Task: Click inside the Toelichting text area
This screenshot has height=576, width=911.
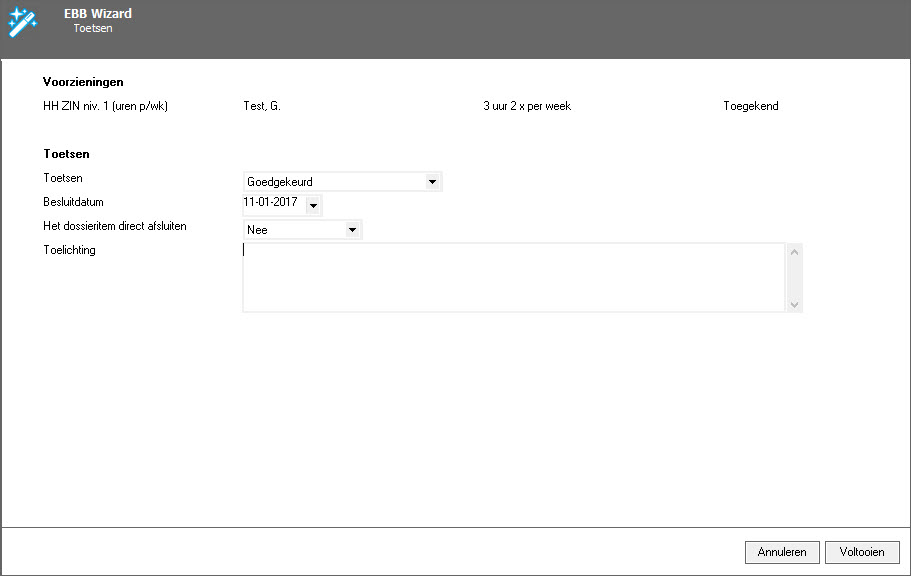Action: tap(513, 277)
